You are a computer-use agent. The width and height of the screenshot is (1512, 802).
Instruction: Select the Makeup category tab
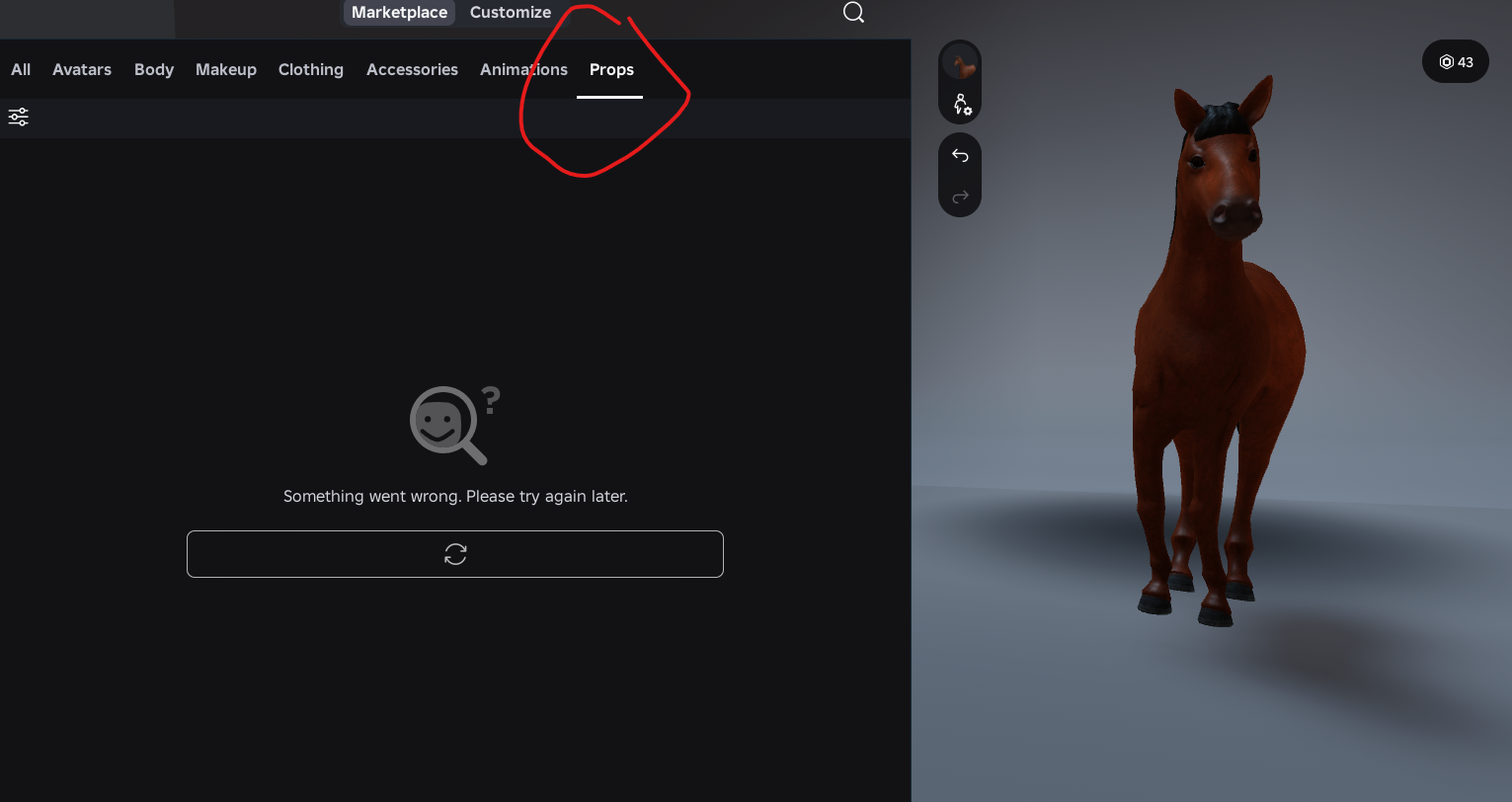coord(226,69)
